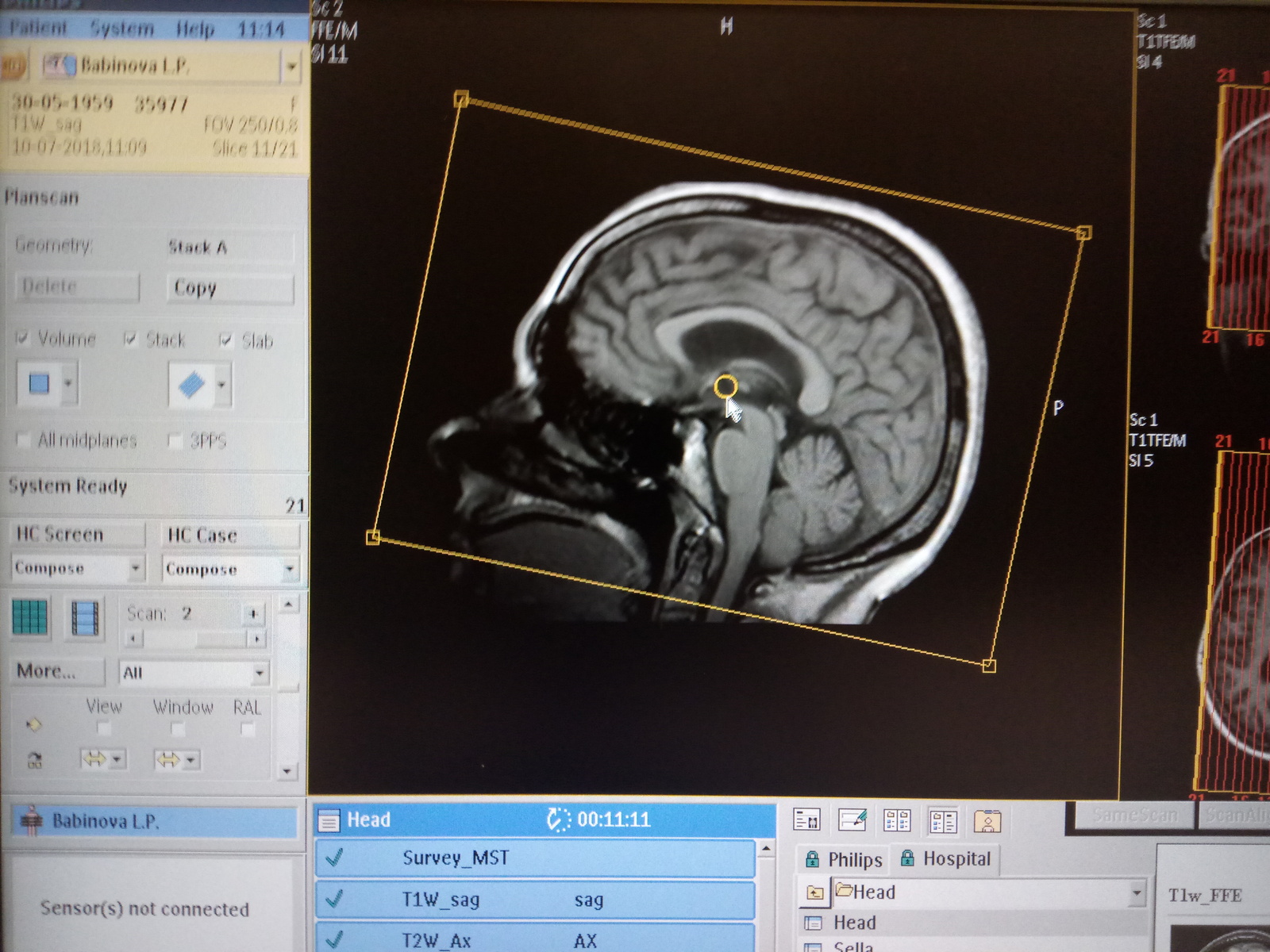The image size is (1270, 952).
Task: Click the More... button
Action: (58, 671)
